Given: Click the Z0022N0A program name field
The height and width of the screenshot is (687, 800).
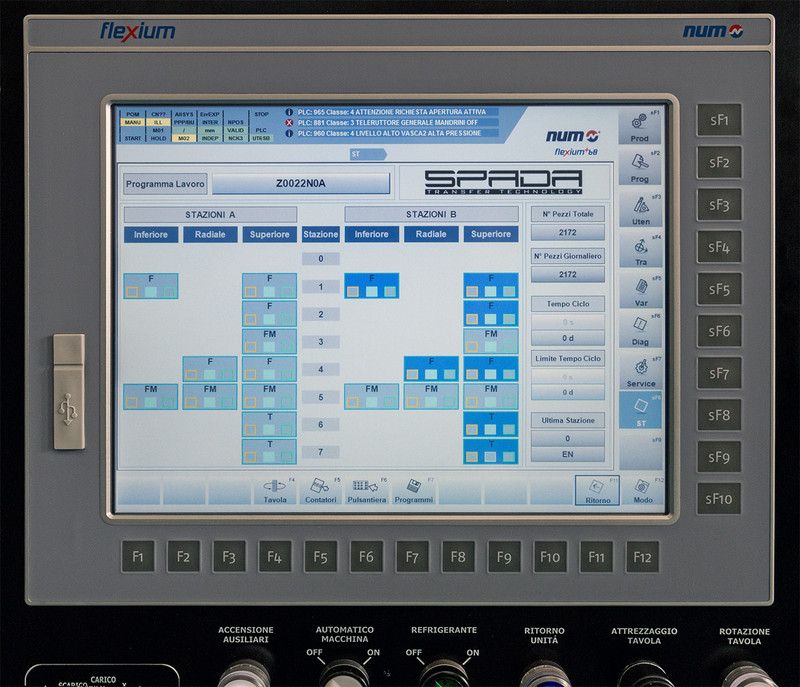Looking at the screenshot, I should [301, 184].
